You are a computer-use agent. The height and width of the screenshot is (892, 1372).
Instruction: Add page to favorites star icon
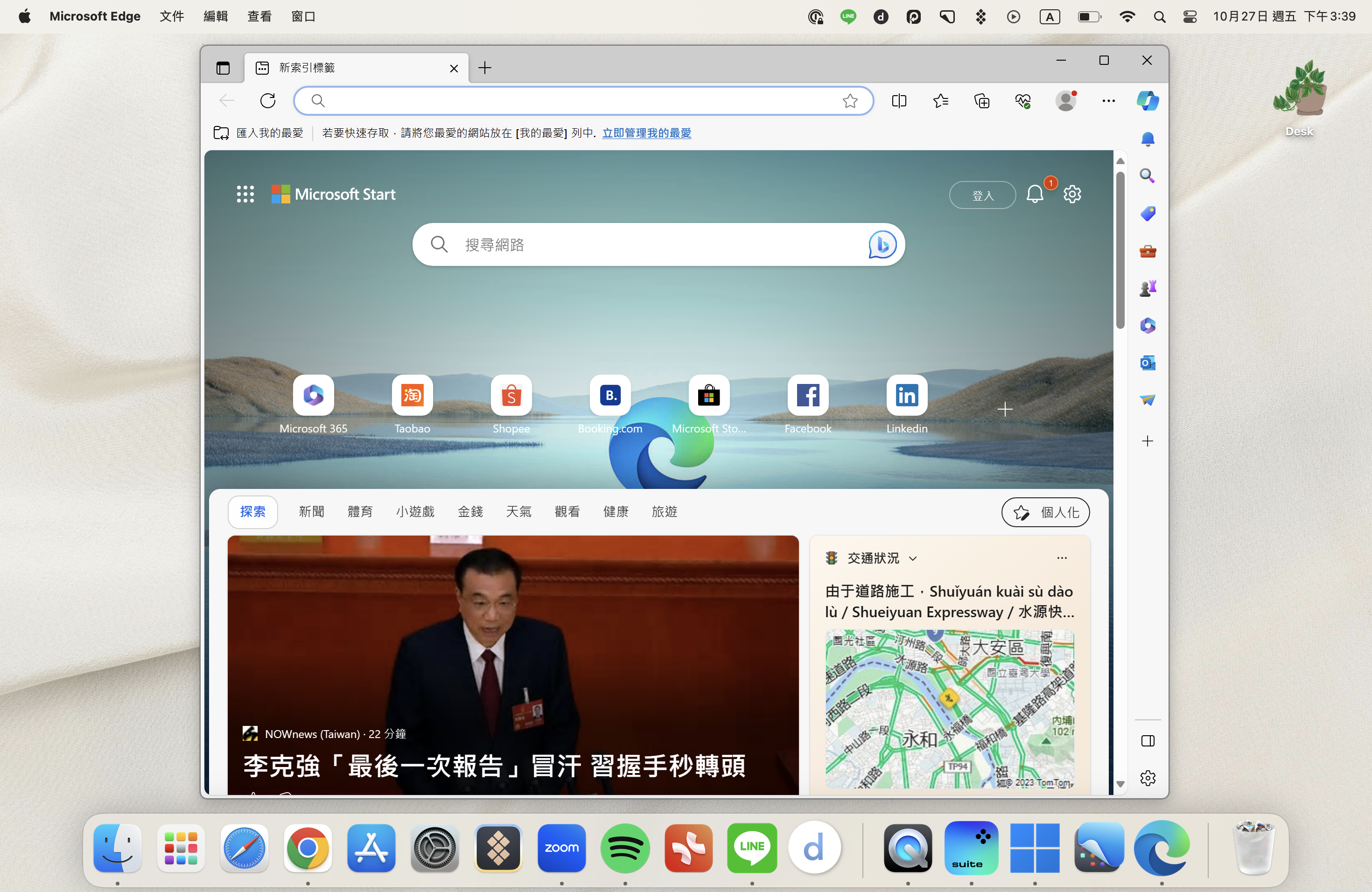850,101
